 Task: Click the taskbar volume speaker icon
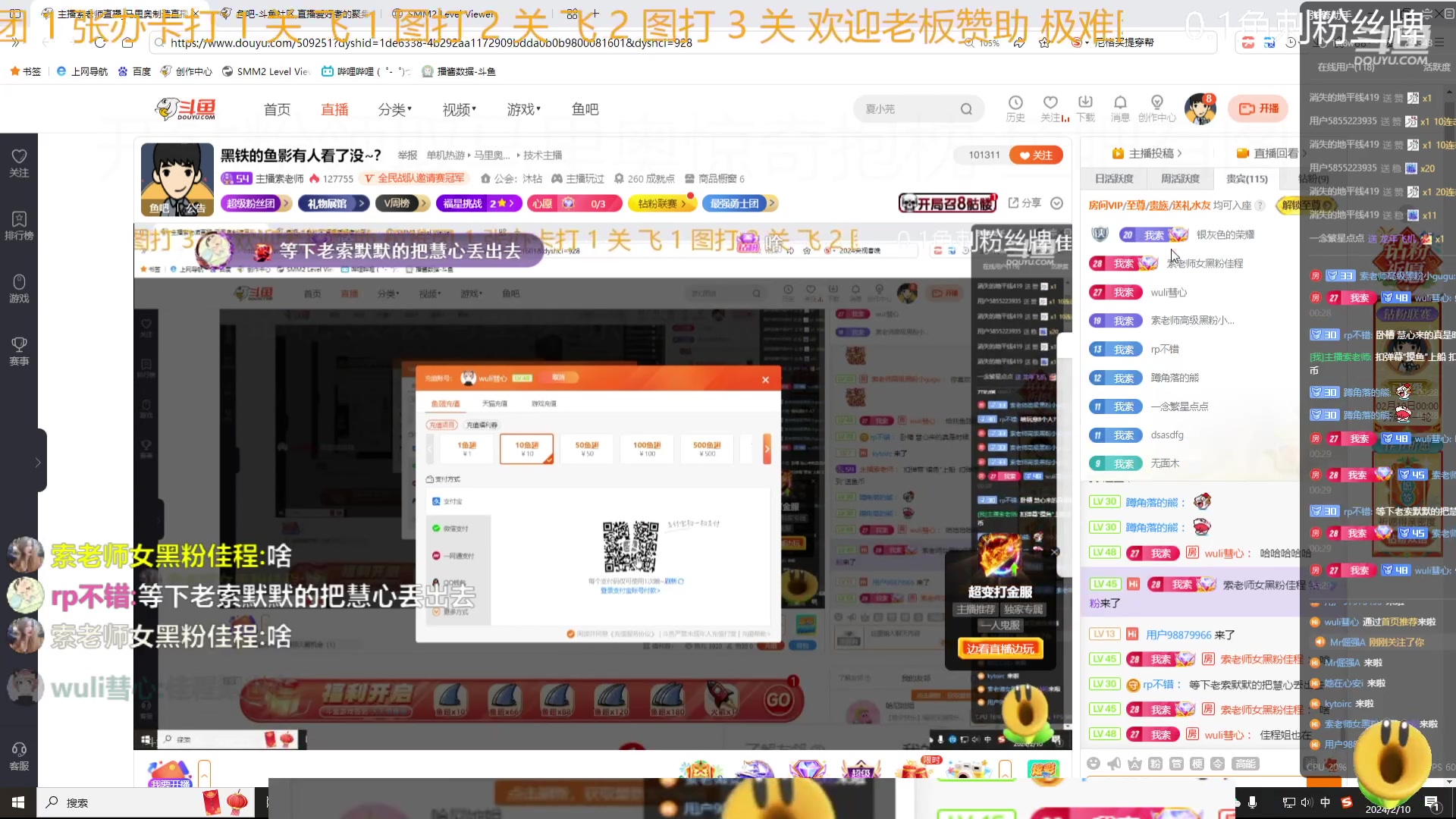(x=1306, y=802)
